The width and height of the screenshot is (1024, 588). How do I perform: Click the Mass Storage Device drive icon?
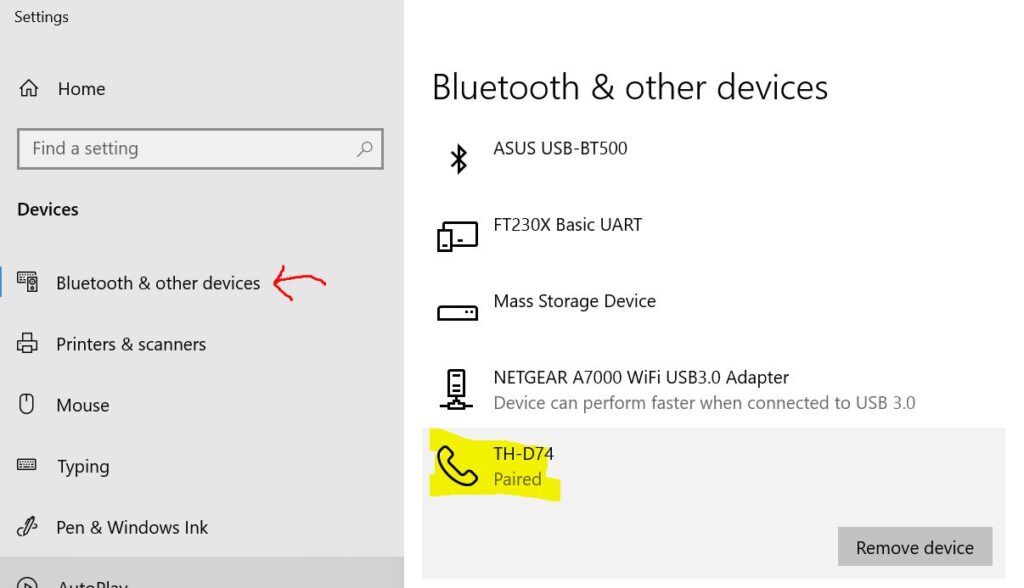click(x=458, y=313)
